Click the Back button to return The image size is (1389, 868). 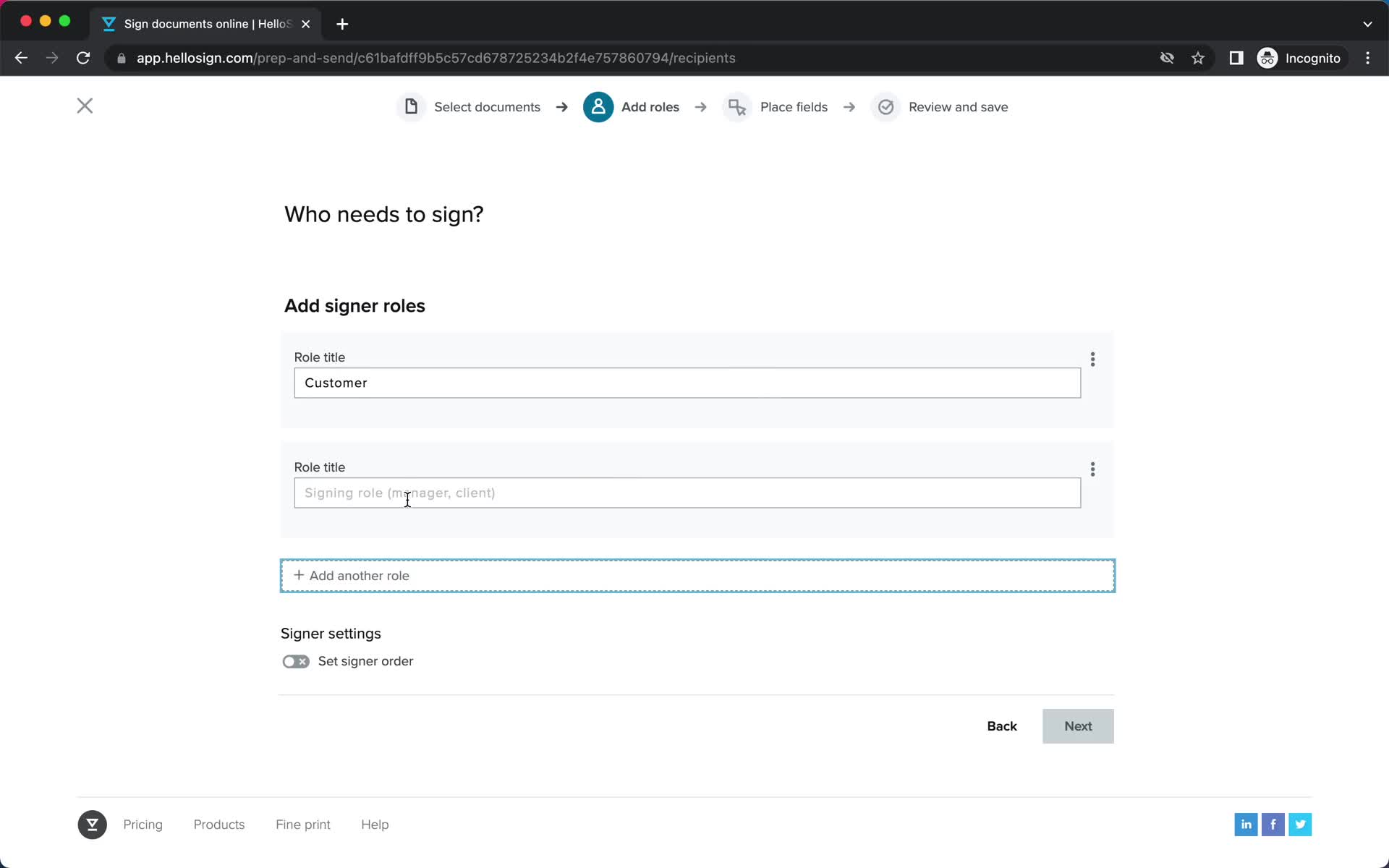tap(1002, 726)
